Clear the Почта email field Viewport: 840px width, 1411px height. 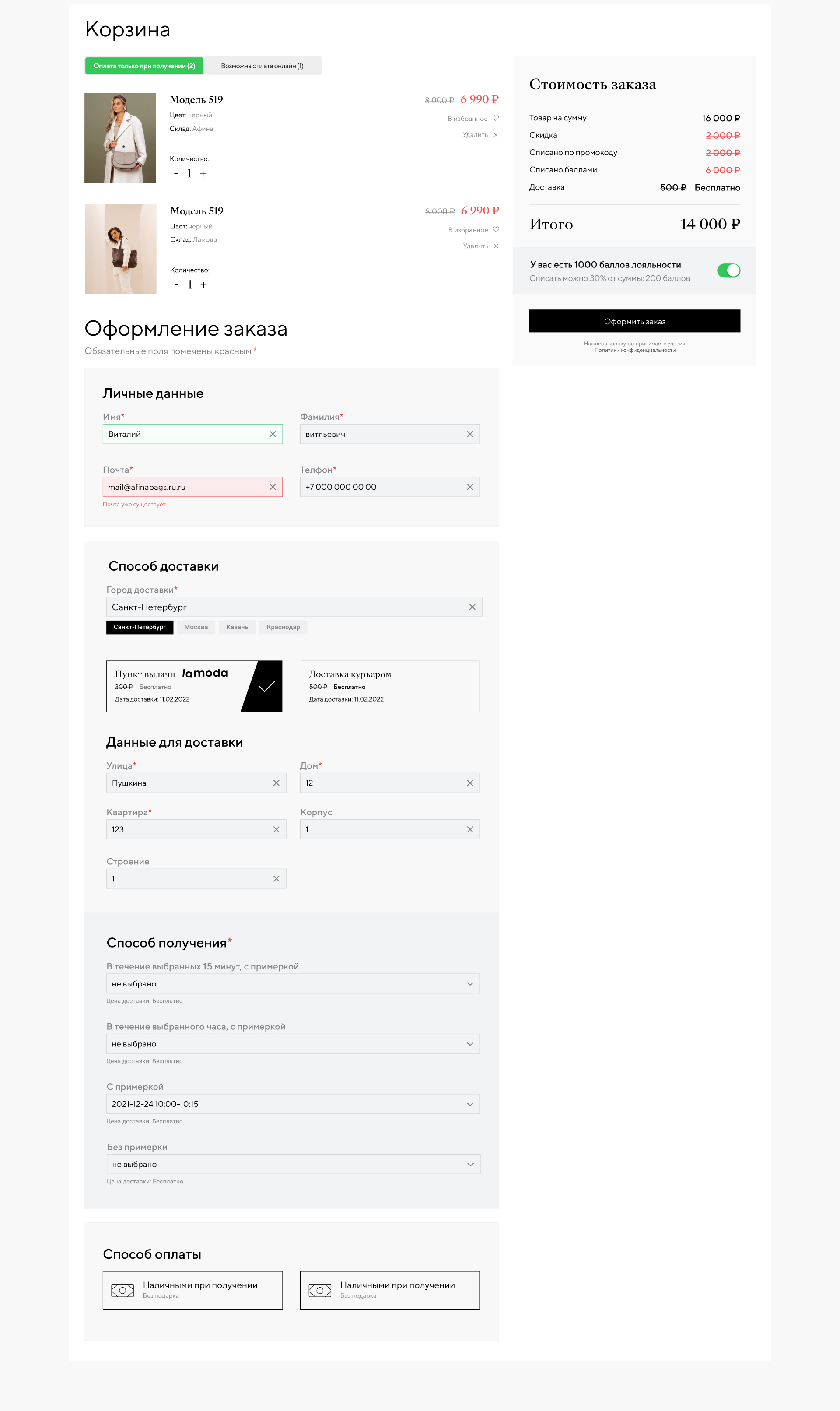click(x=272, y=487)
